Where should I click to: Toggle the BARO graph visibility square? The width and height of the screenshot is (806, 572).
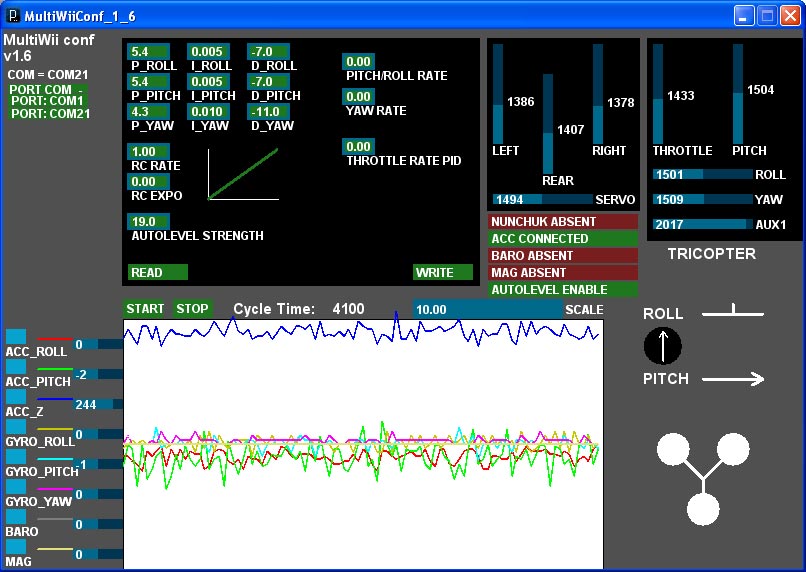coord(15,517)
